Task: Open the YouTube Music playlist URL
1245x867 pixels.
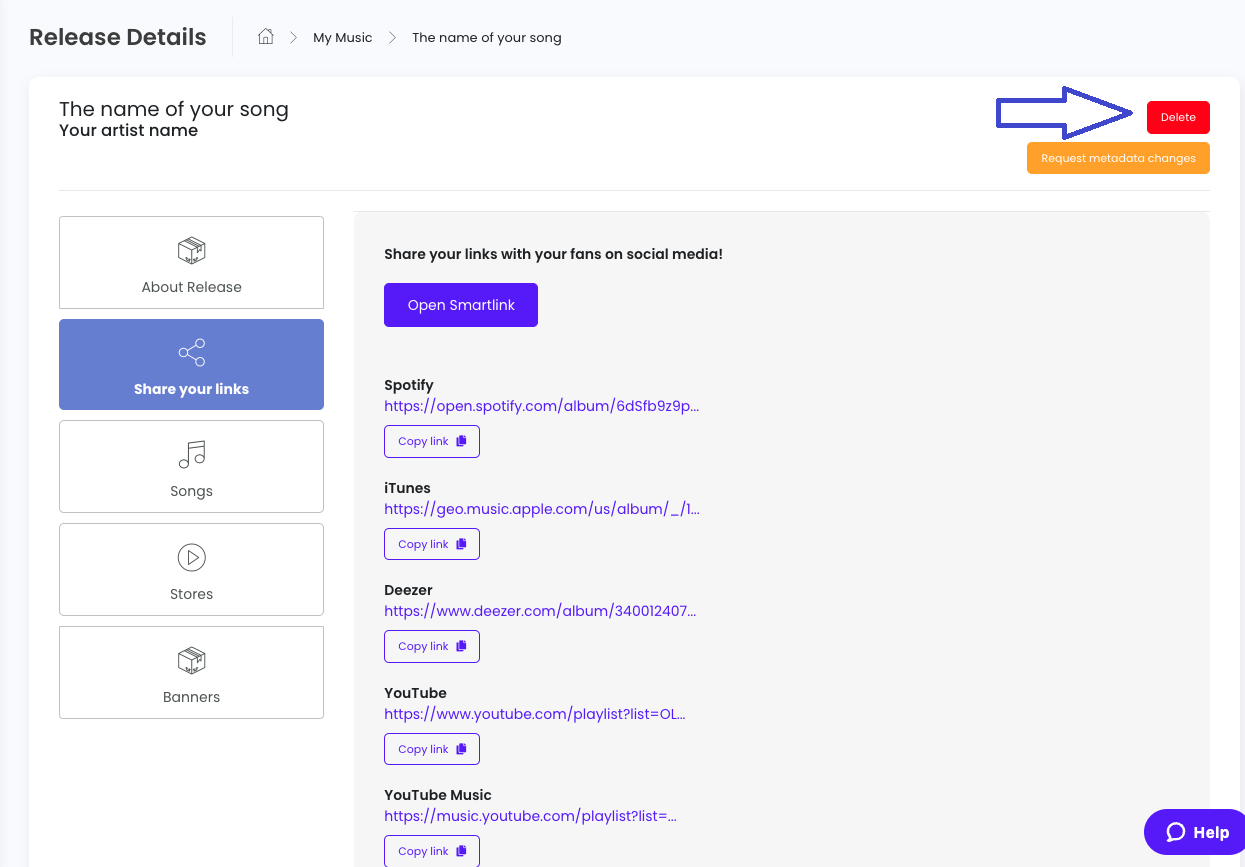Action: point(530,816)
